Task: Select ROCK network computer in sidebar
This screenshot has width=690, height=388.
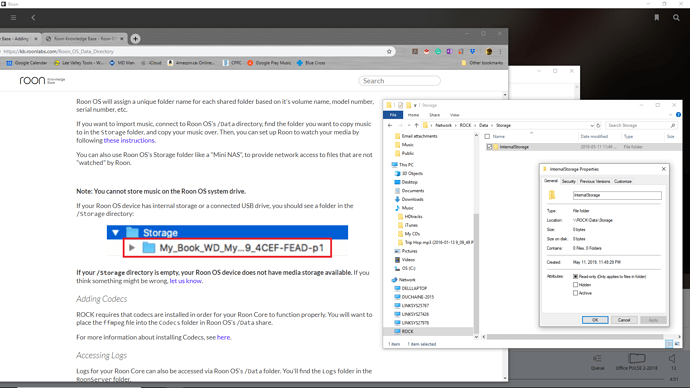Action: coord(404,331)
